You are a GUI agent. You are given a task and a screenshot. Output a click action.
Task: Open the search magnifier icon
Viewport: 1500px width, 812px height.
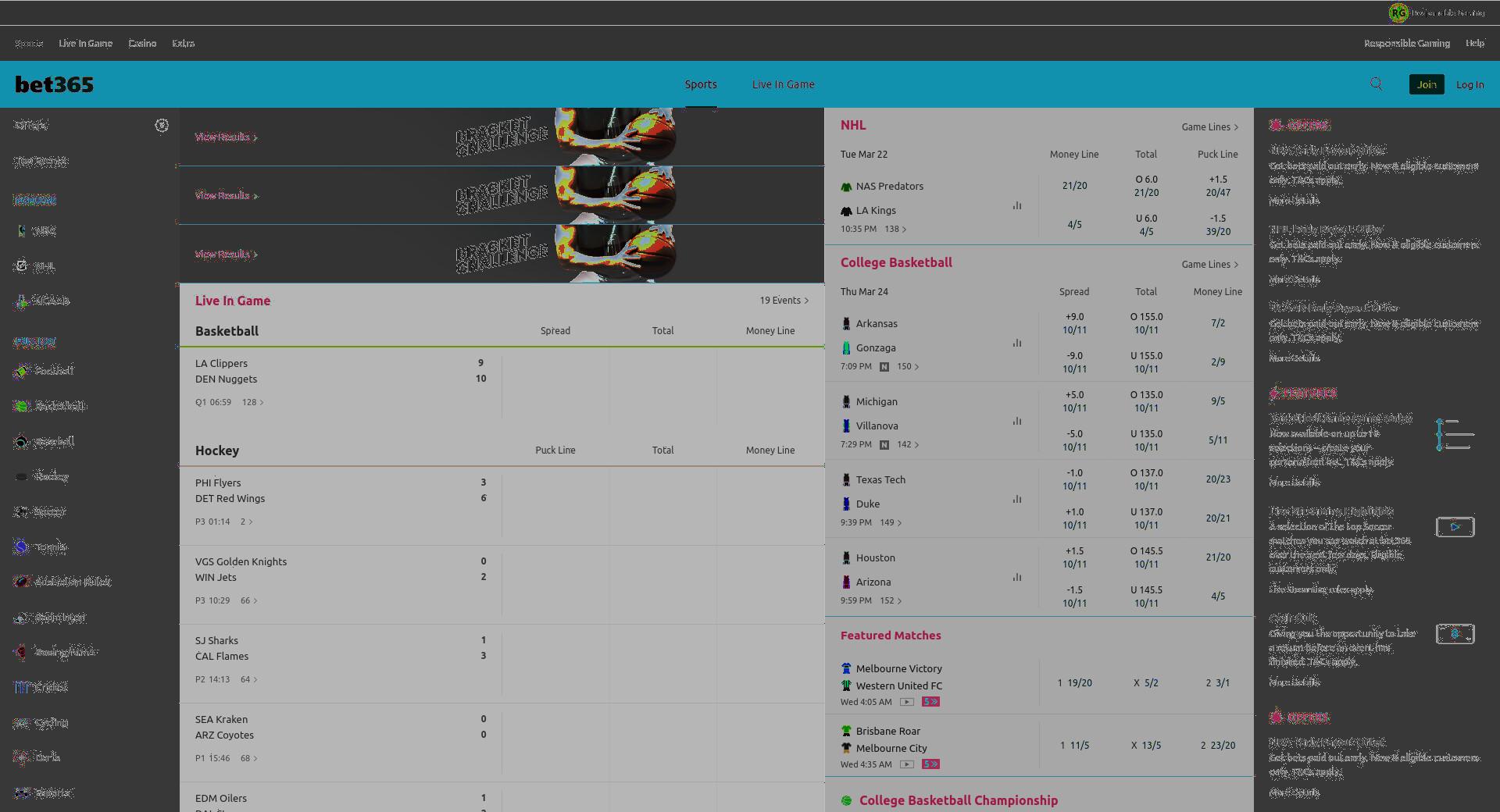point(1377,84)
